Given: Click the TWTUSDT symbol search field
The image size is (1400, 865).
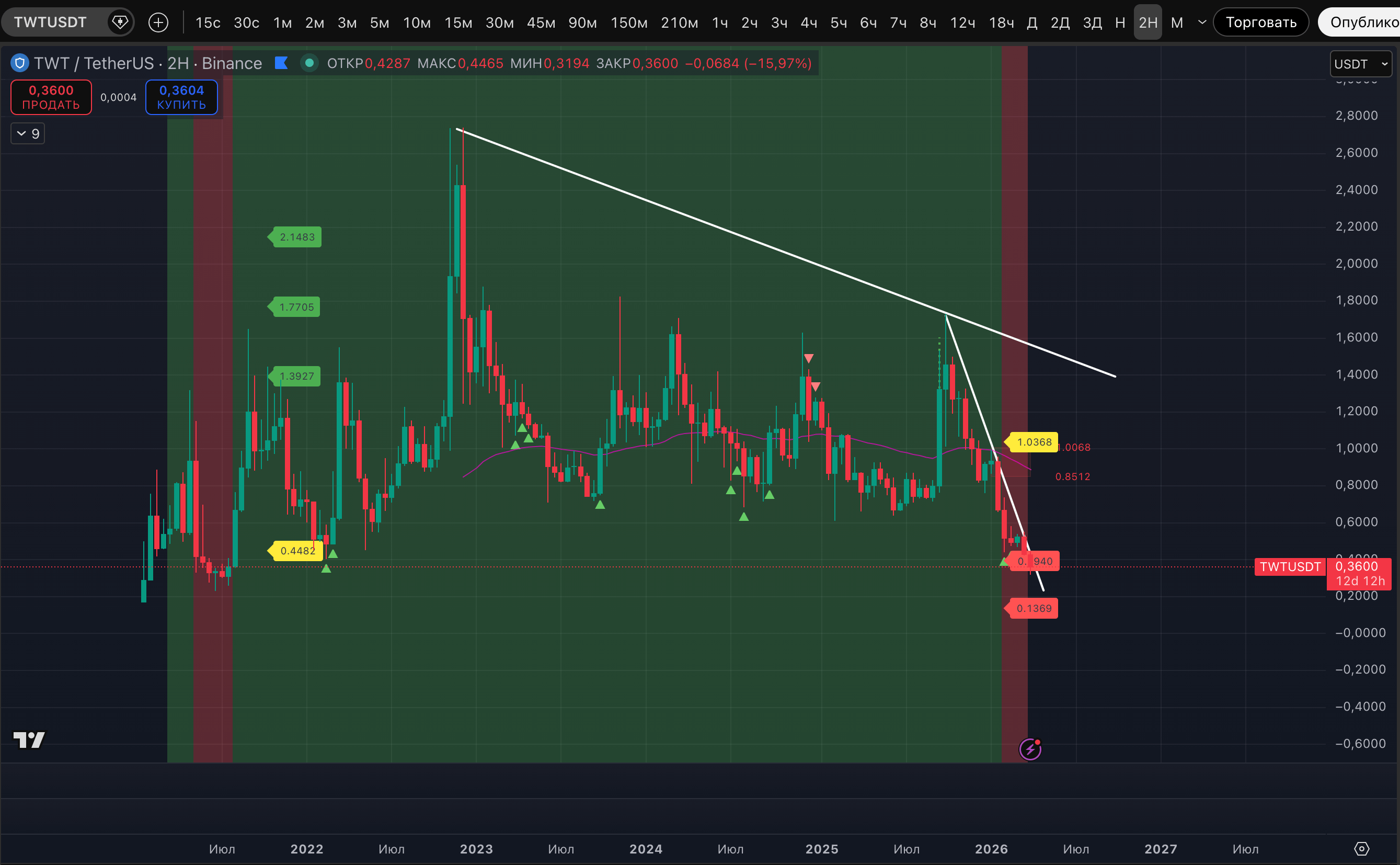Looking at the screenshot, I should tap(50, 22).
